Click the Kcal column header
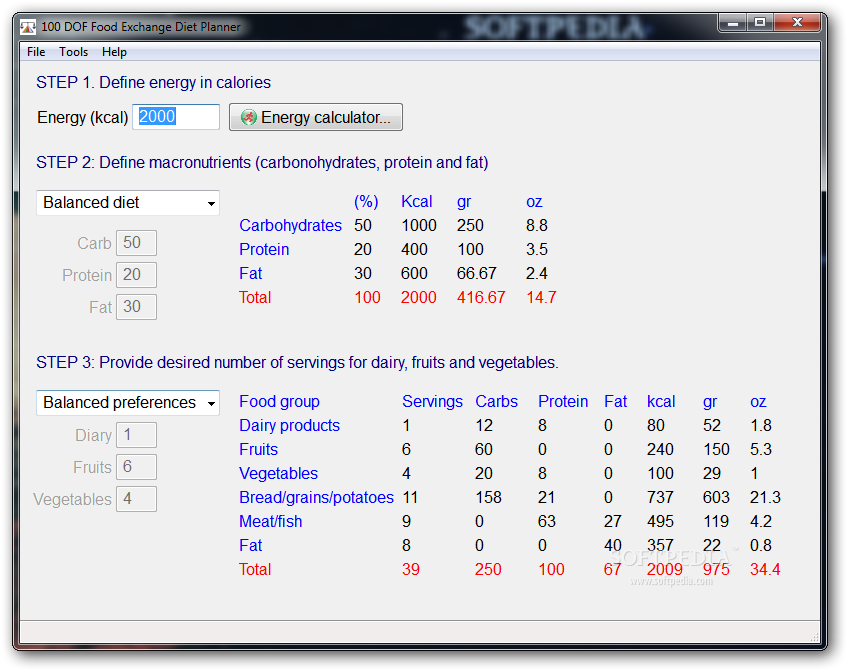Image resolution: width=848 pixels, height=671 pixels. (x=416, y=202)
